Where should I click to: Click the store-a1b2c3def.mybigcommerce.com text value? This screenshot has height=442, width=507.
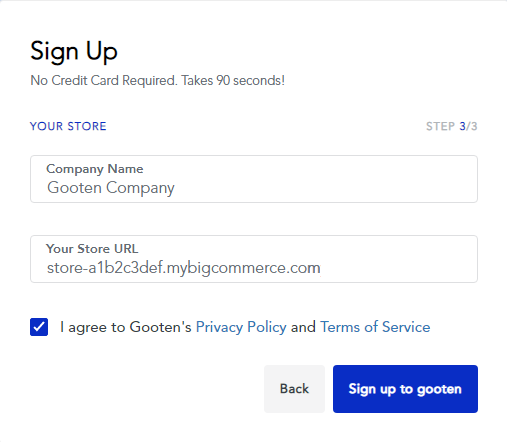(x=184, y=268)
